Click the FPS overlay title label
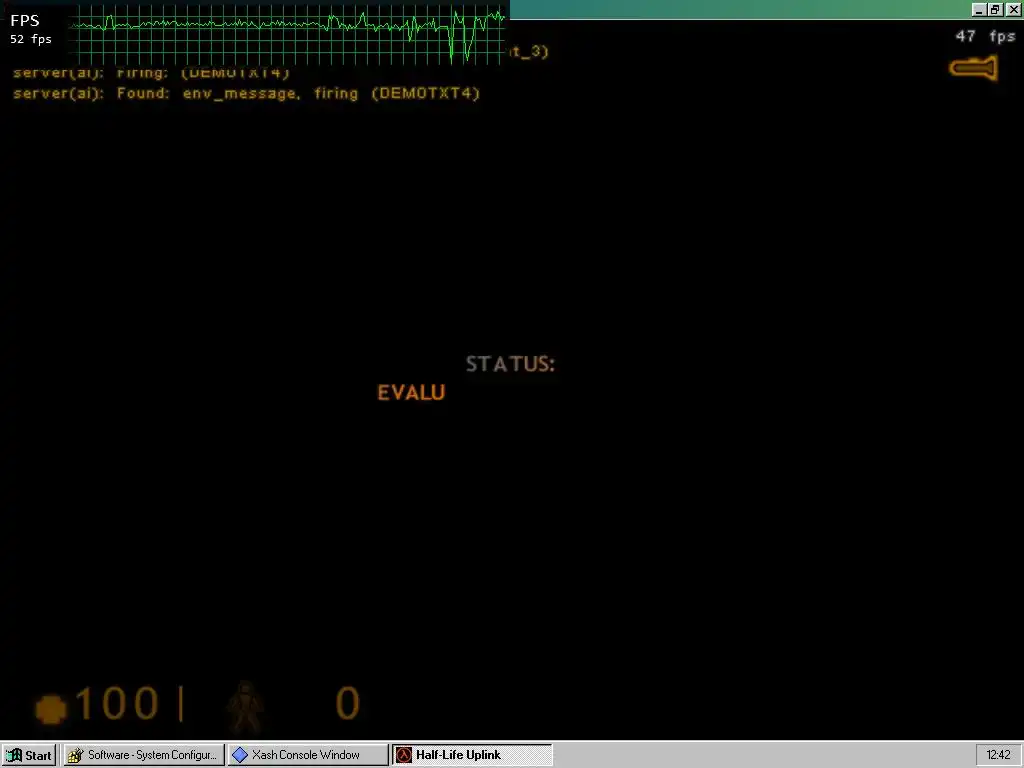Viewport: 1024px width, 768px height. pyautogui.click(x=25, y=20)
